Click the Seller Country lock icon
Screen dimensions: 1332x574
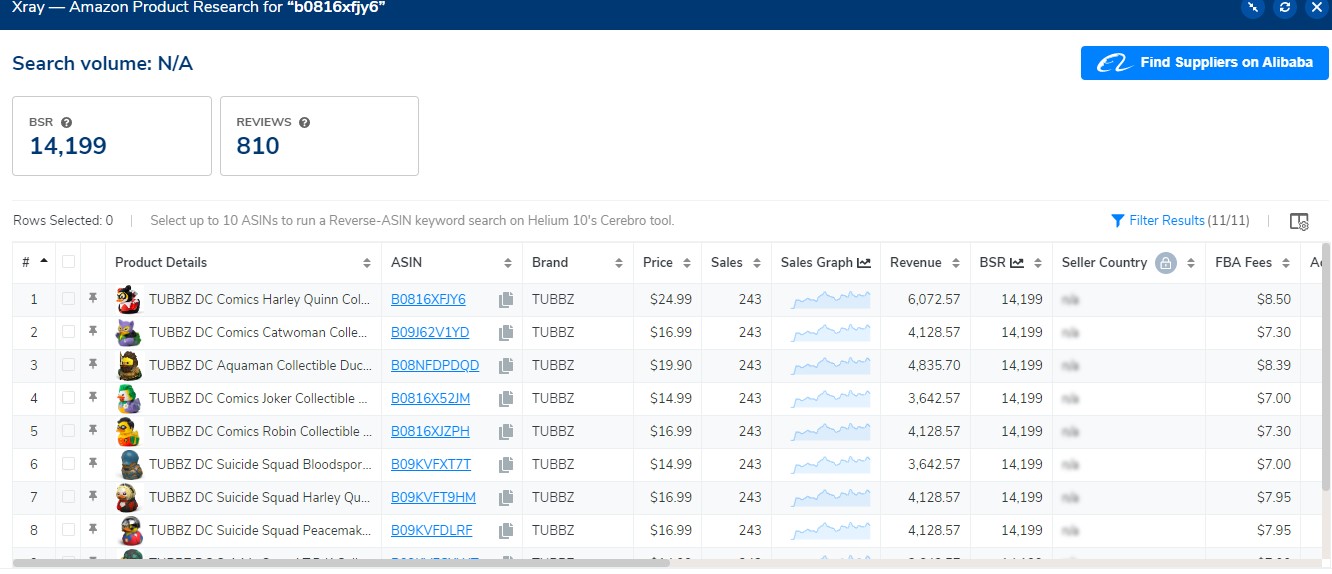[1165, 263]
